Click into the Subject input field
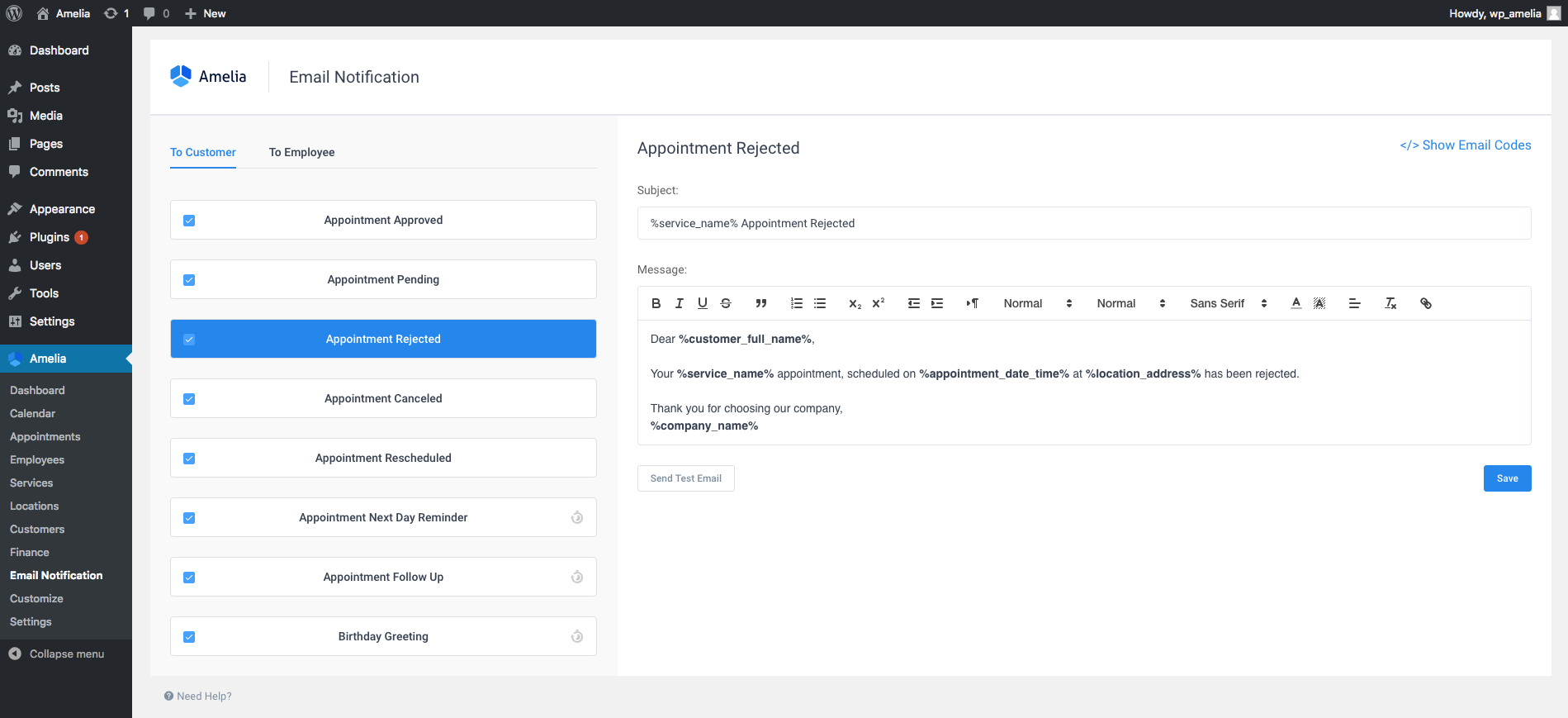 pyautogui.click(x=1083, y=223)
